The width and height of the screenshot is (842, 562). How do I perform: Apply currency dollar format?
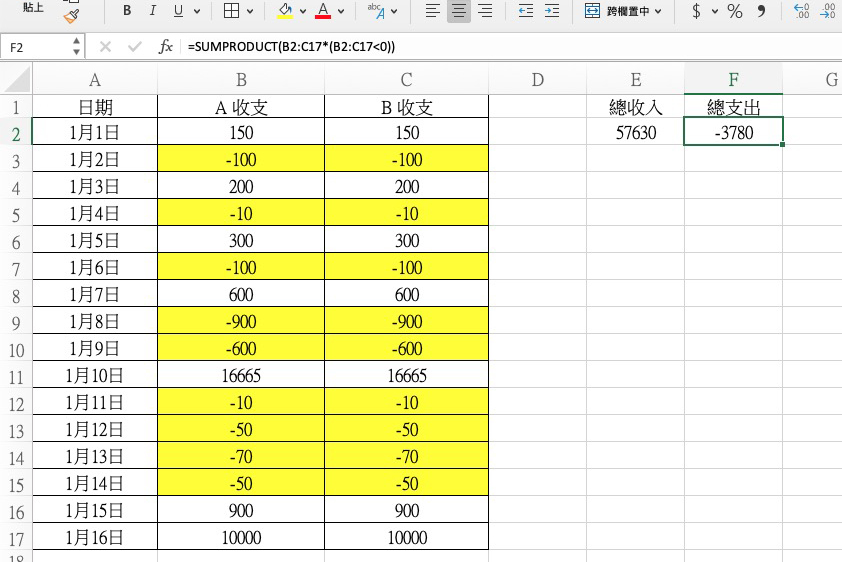click(696, 11)
